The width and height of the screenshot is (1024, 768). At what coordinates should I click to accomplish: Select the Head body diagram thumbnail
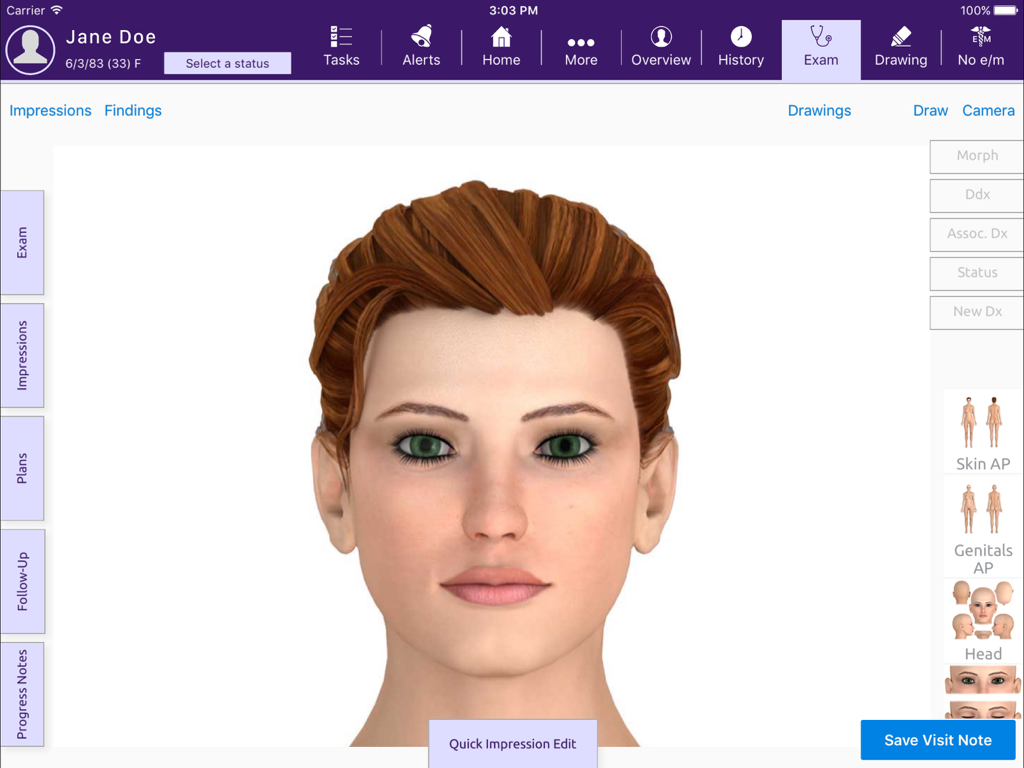[982, 620]
